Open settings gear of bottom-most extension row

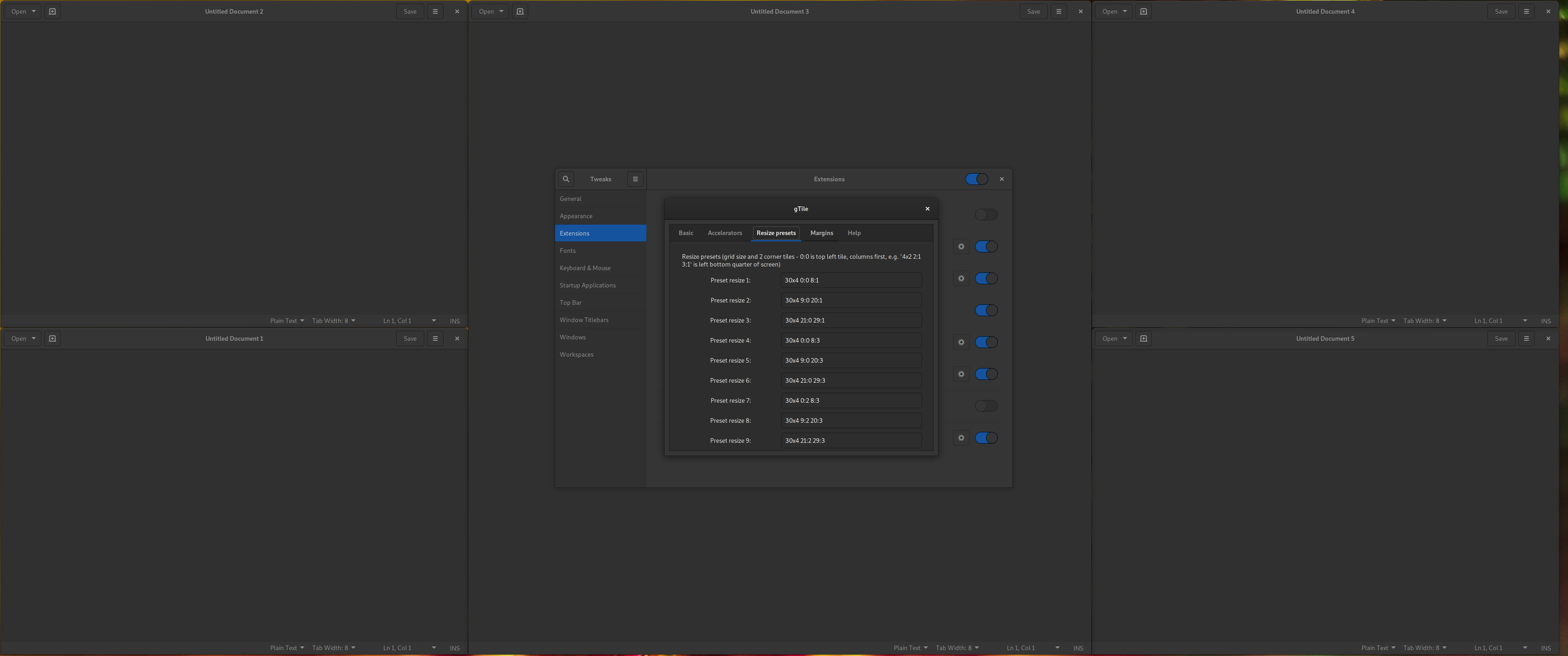[x=961, y=437]
